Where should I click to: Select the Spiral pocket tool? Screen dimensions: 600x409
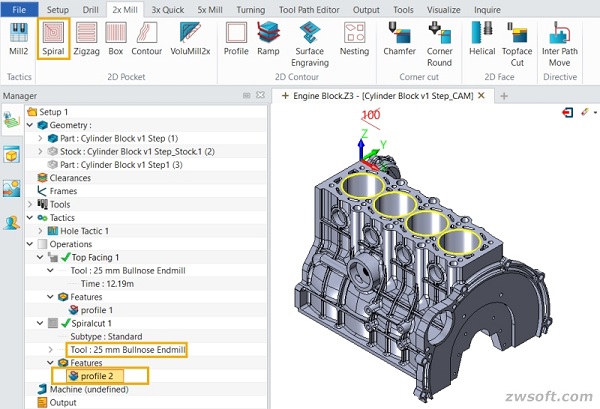(53, 38)
